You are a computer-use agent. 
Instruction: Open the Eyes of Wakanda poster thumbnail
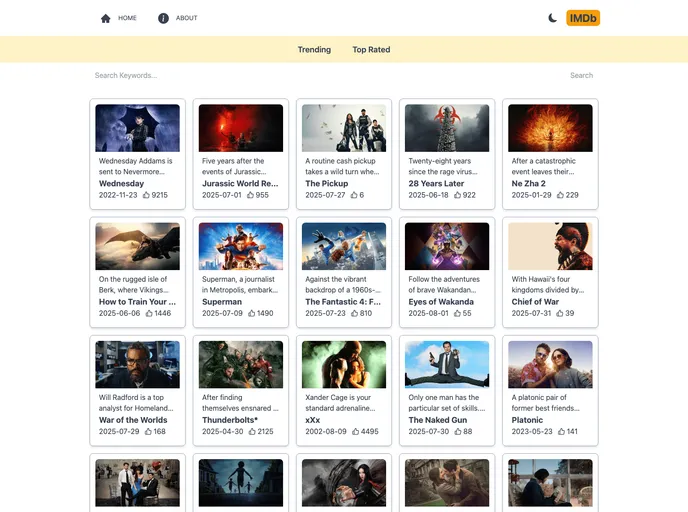pyautogui.click(x=447, y=246)
